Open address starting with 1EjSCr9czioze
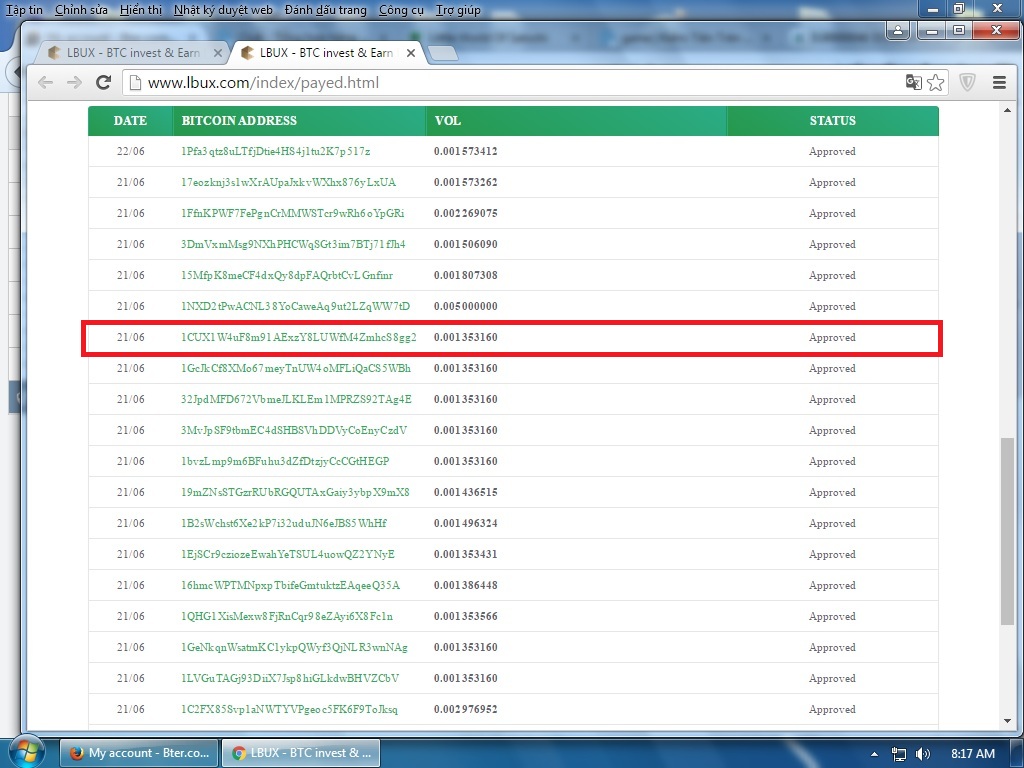Image resolution: width=1024 pixels, height=768 pixels. click(x=287, y=554)
